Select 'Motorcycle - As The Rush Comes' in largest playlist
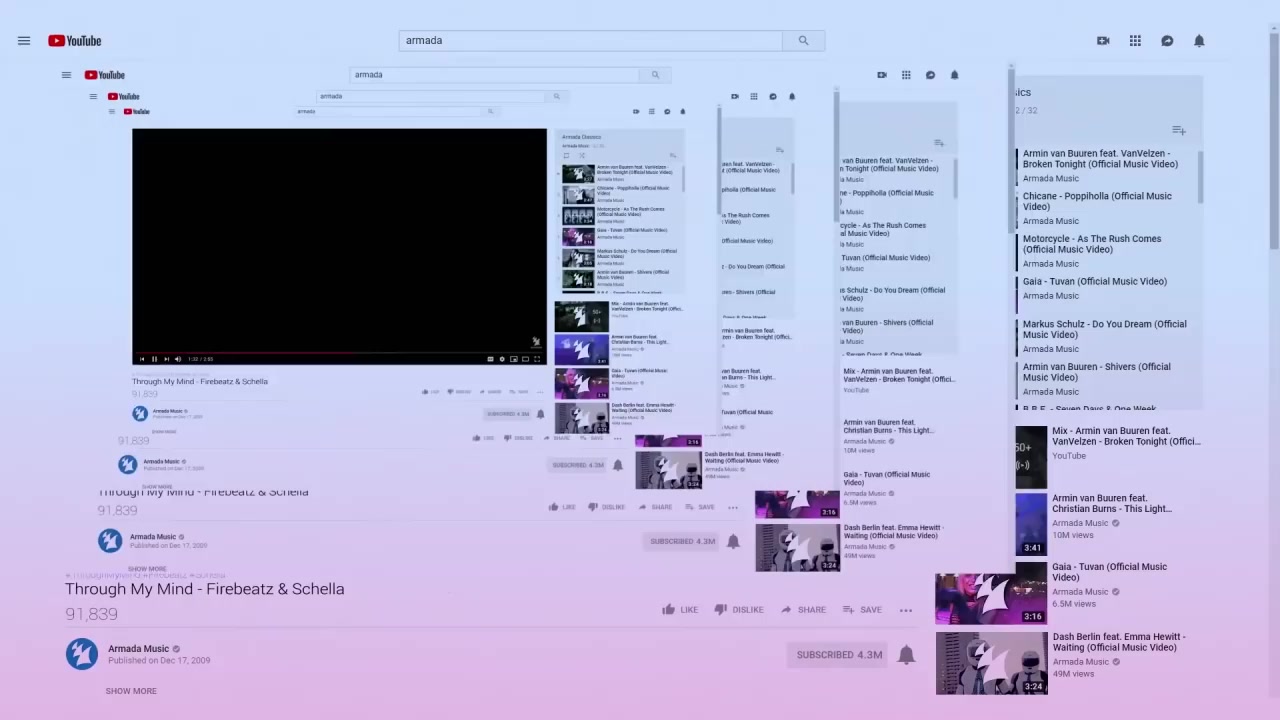1280x720 pixels. click(x=1092, y=244)
